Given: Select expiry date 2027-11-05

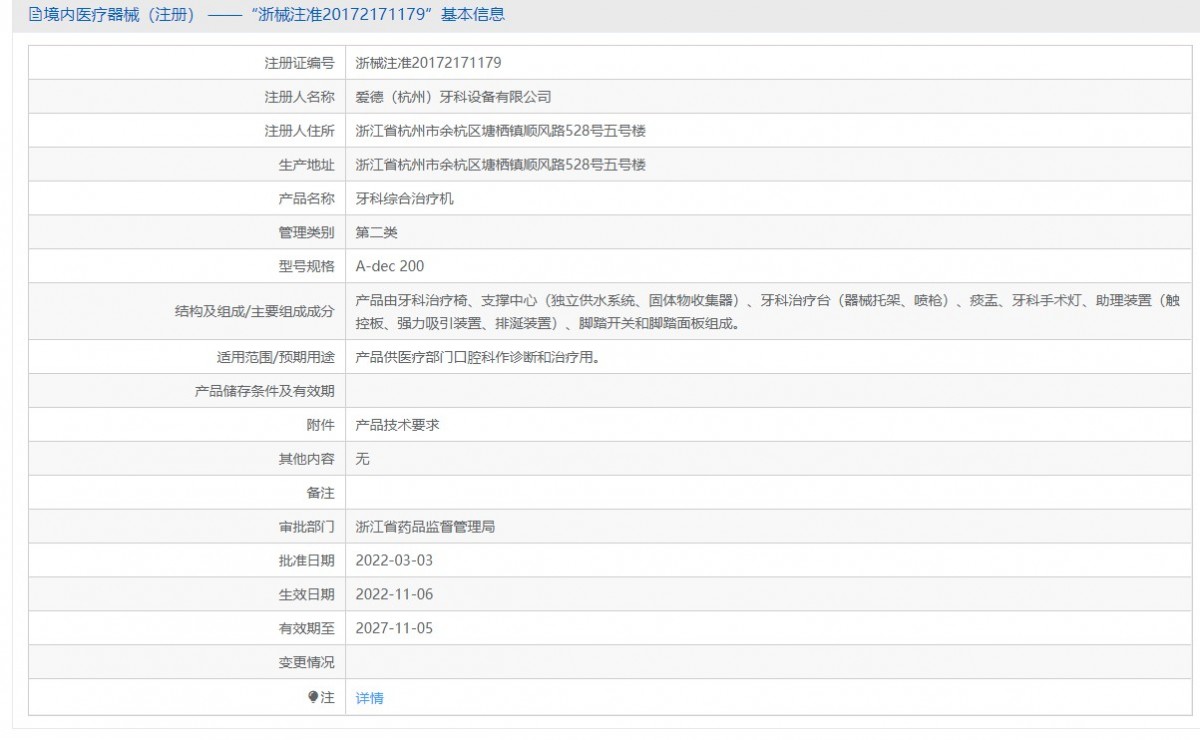Looking at the screenshot, I should coord(394,629).
